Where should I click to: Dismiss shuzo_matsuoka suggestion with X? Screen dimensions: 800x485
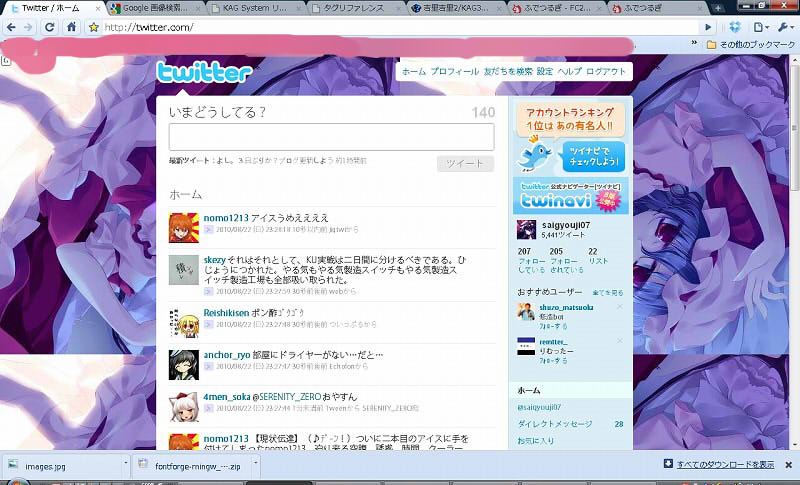click(x=619, y=307)
